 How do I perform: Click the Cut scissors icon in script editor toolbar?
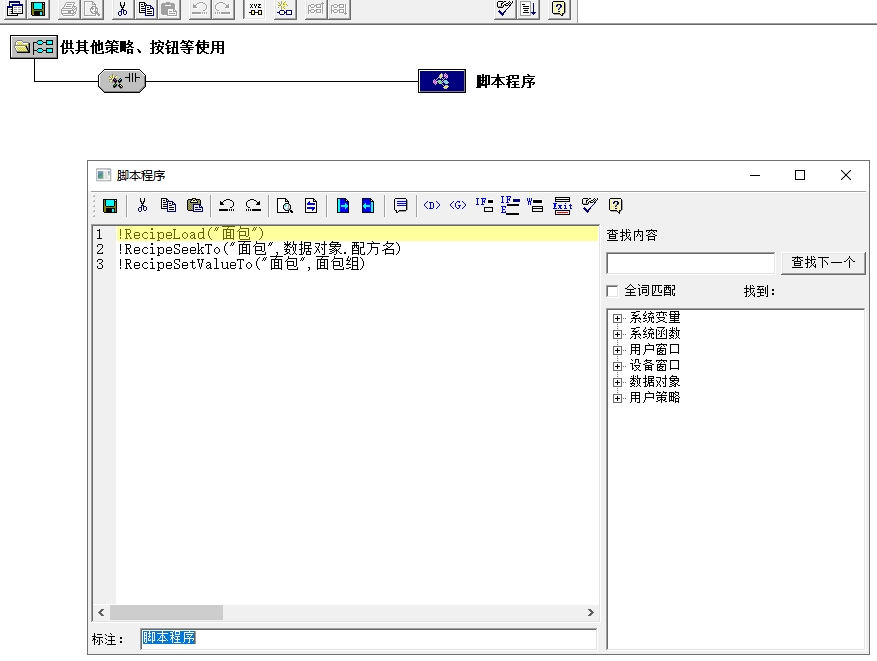[142, 205]
